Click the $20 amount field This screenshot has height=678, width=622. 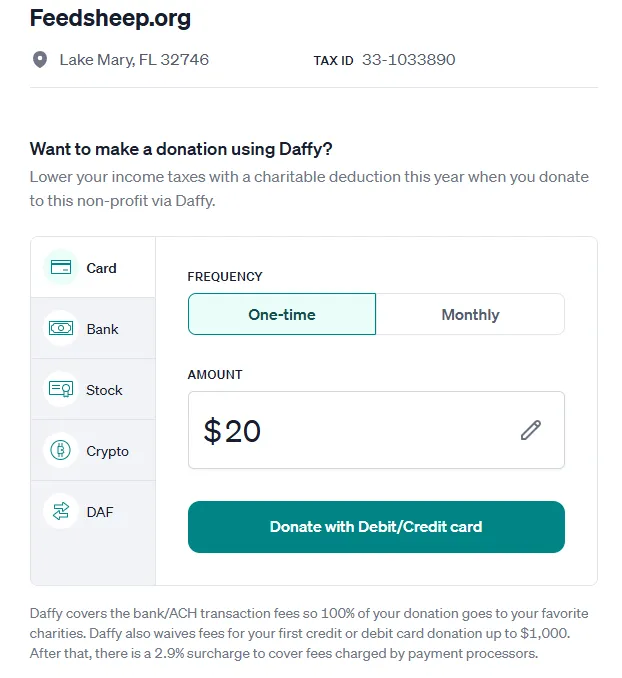[x=350, y=430]
